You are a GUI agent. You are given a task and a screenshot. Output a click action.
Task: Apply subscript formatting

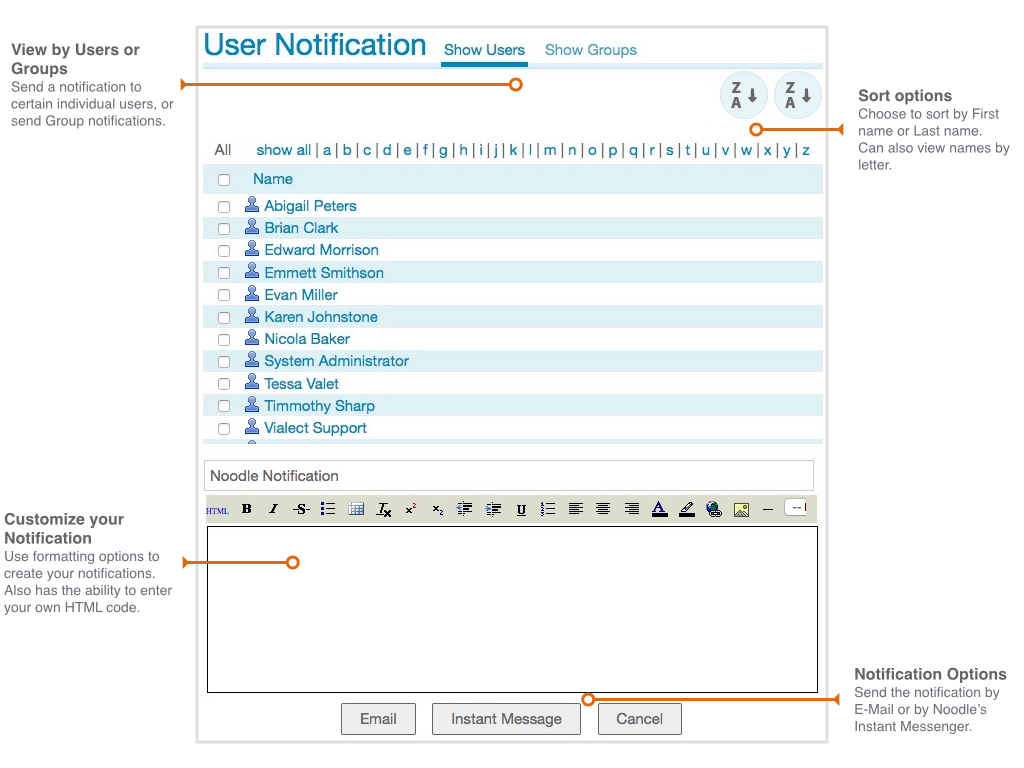click(438, 509)
